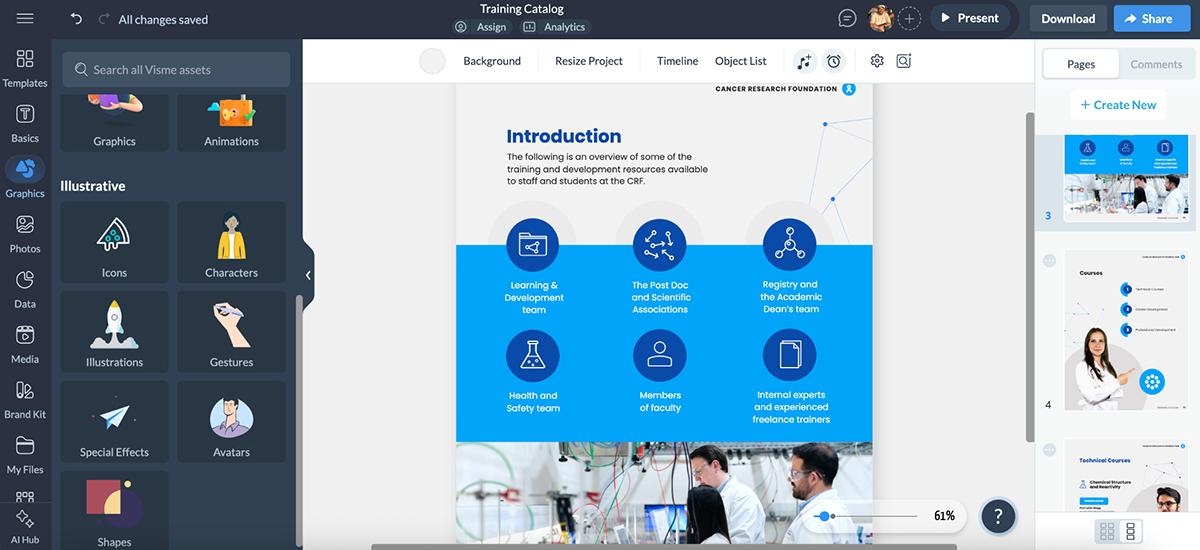Open Templates in the left sidebar
Screen dimensions: 1200x550
[x=25, y=67]
